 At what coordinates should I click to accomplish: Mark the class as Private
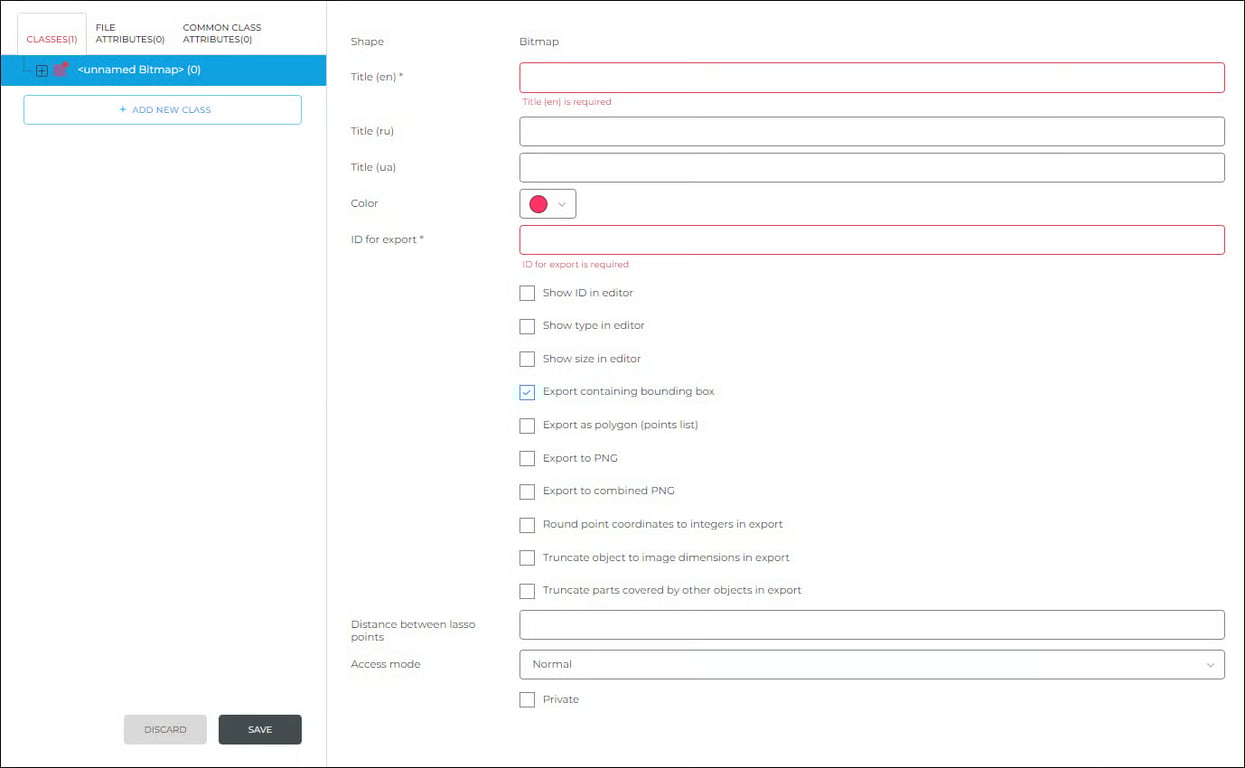click(x=527, y=699)
